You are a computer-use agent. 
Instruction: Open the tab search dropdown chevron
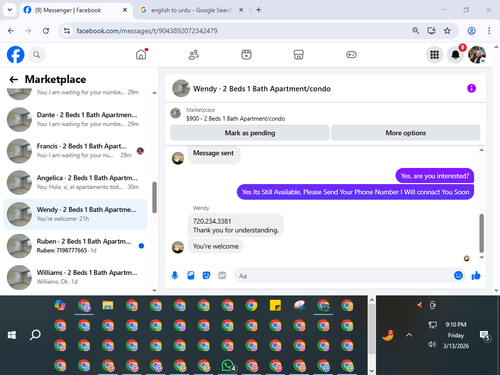pyautogui.click(x=10, y=10)
